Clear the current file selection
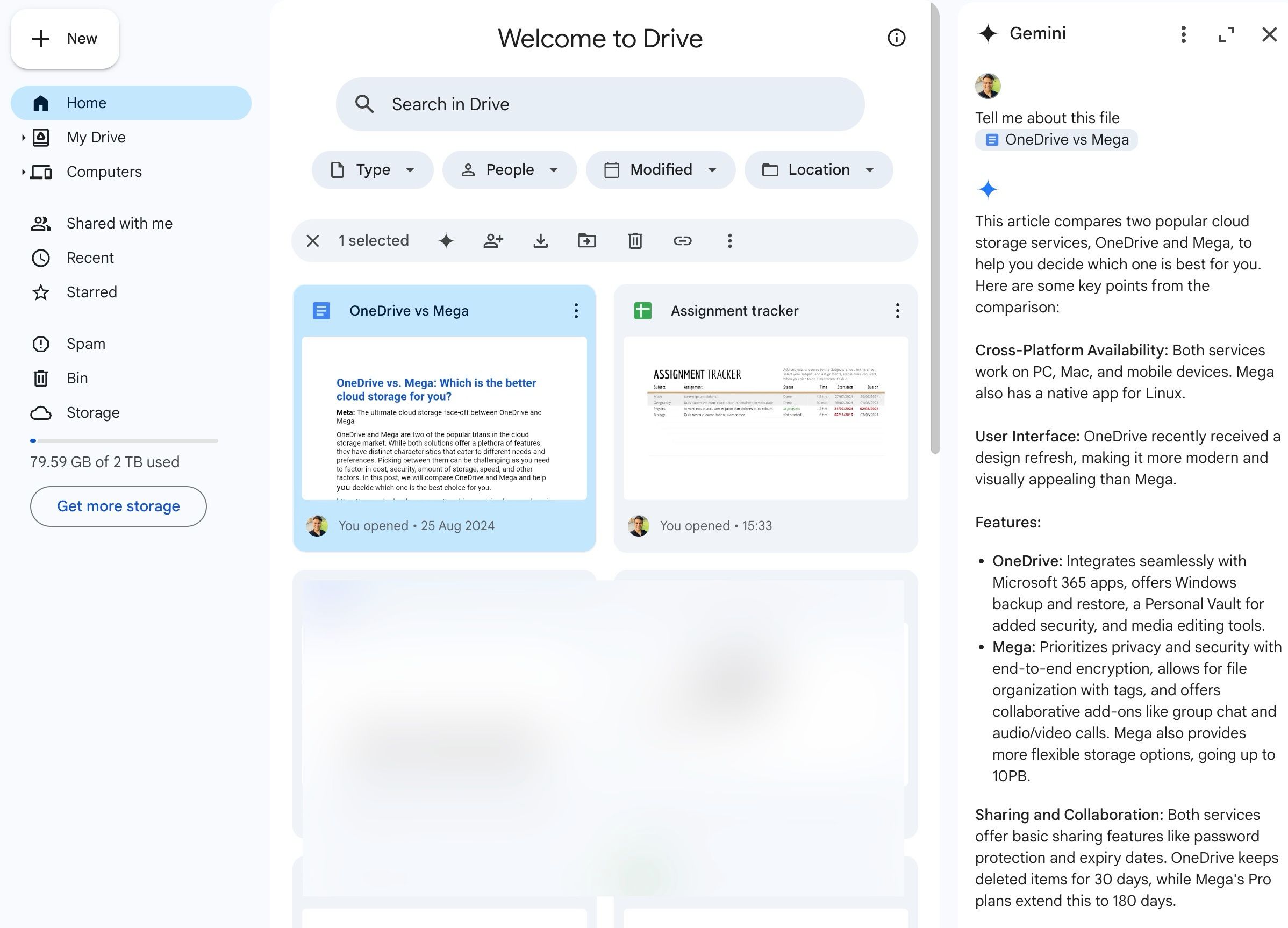 [x=312, y=241]
